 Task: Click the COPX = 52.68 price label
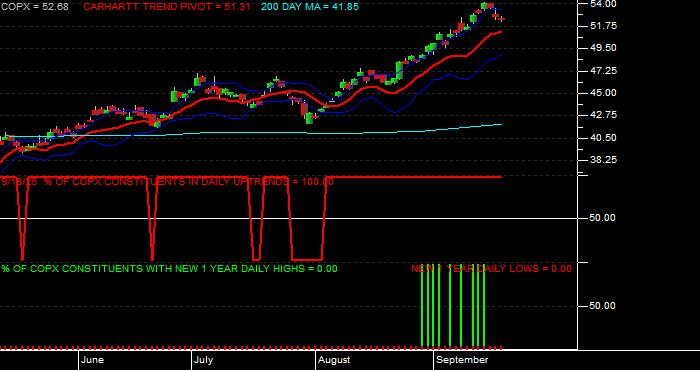34,7
